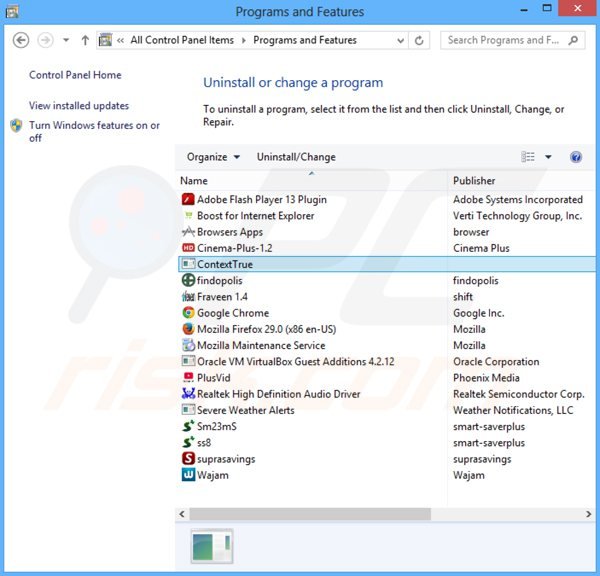Click the horizontal scrollbar thumb
This screenshot has height=576, width=600.
tap(310, 514)
